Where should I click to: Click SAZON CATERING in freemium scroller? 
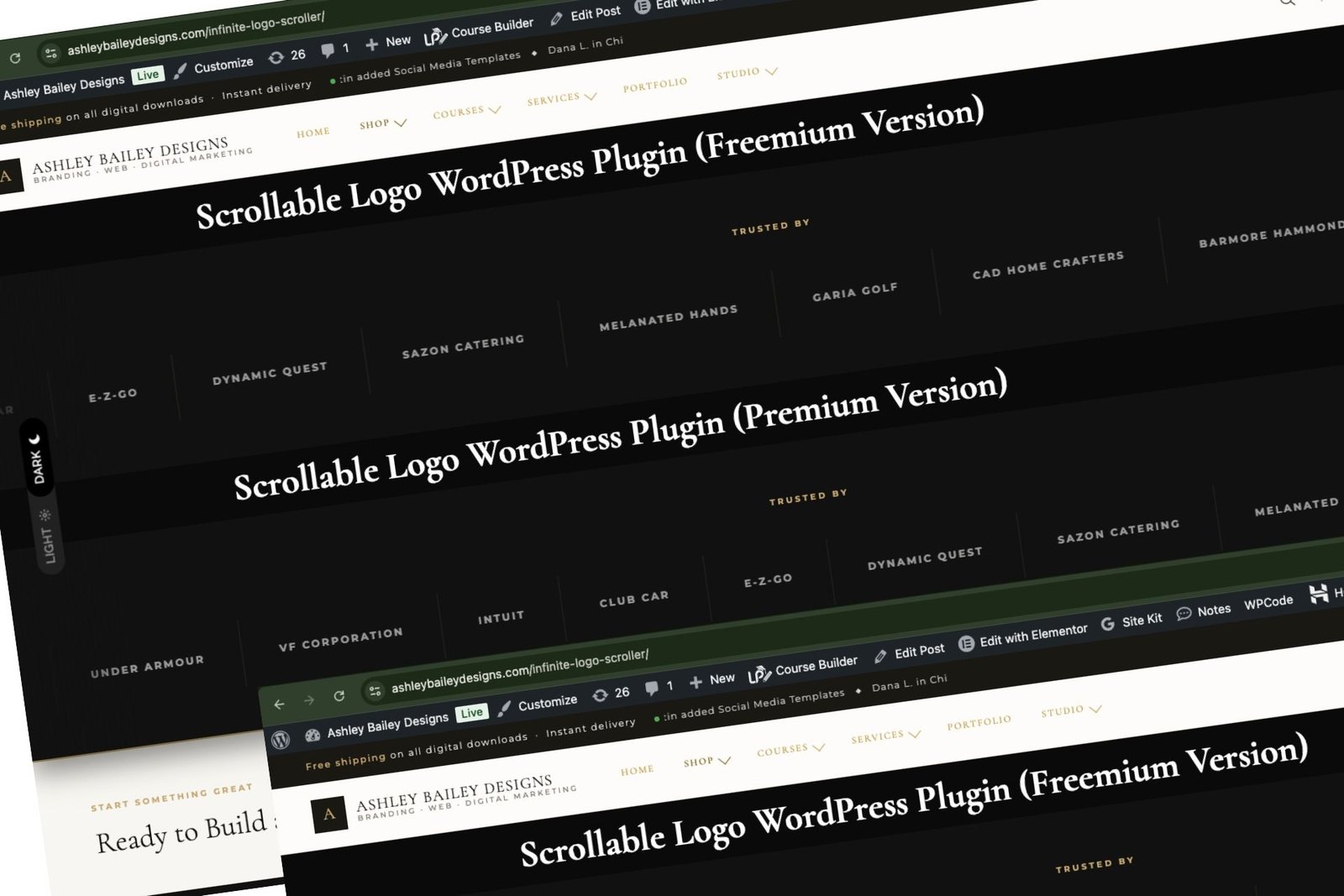tap(463, 346)
